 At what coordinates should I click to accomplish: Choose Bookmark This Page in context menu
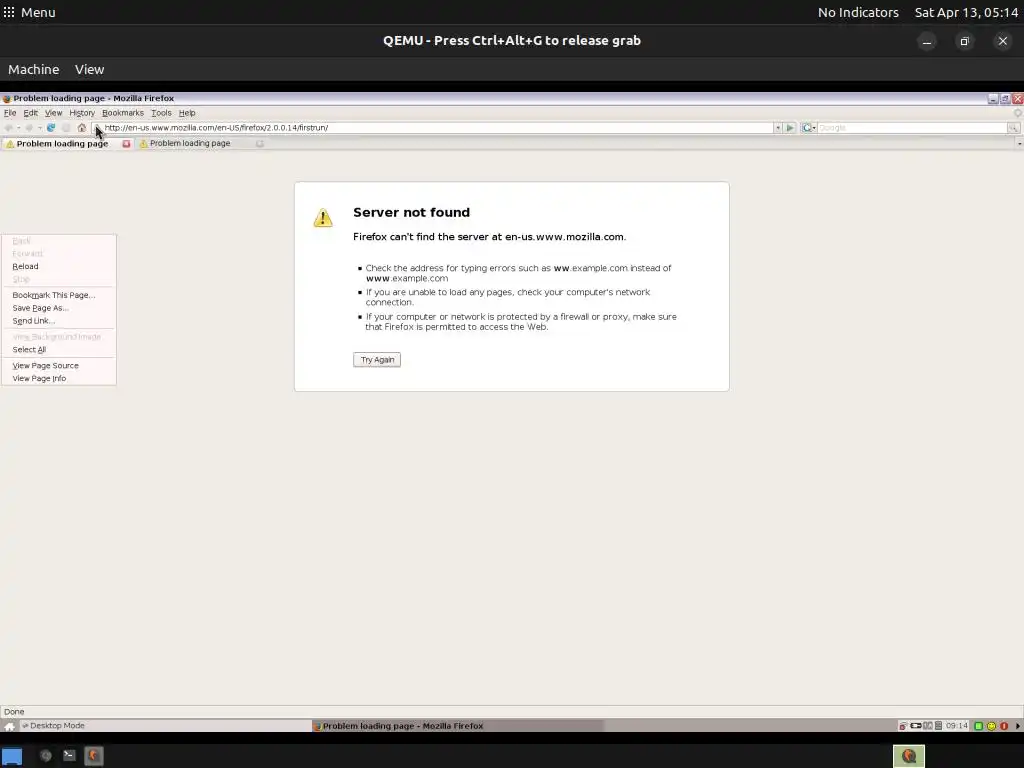coord(59,295)
